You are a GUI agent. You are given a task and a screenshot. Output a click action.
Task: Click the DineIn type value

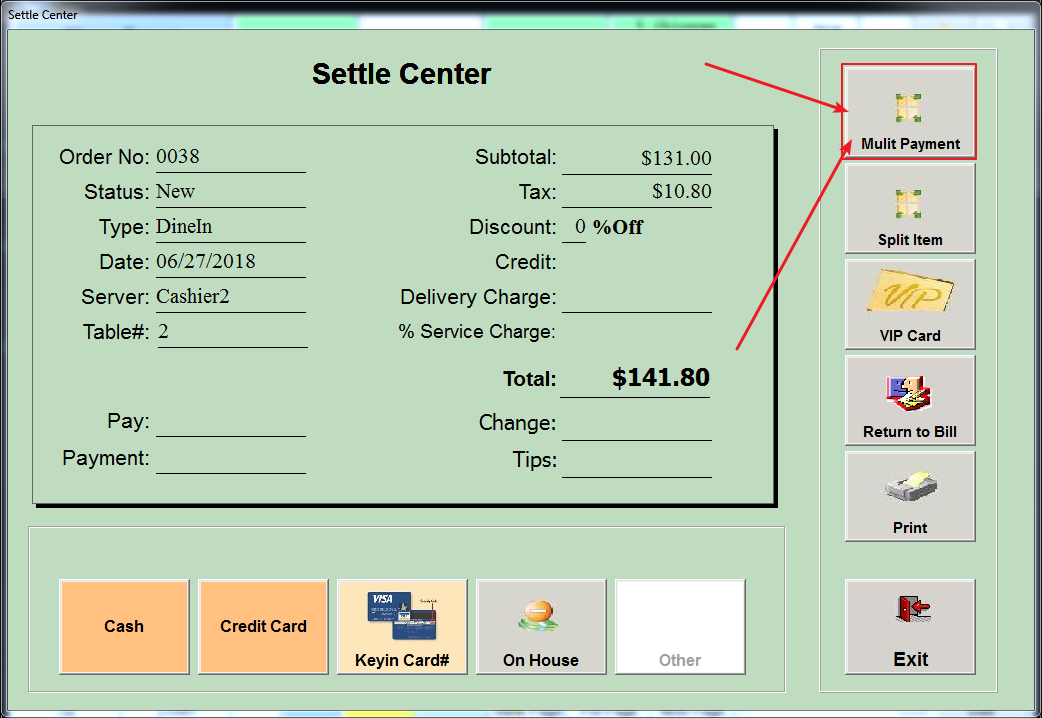(x=184, y=227)
